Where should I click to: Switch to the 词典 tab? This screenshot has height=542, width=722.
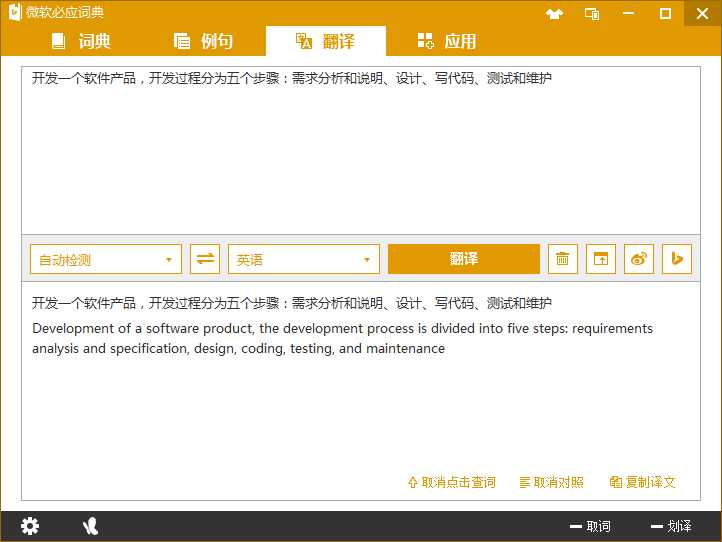pyautogui.click(x=81, y=41)
